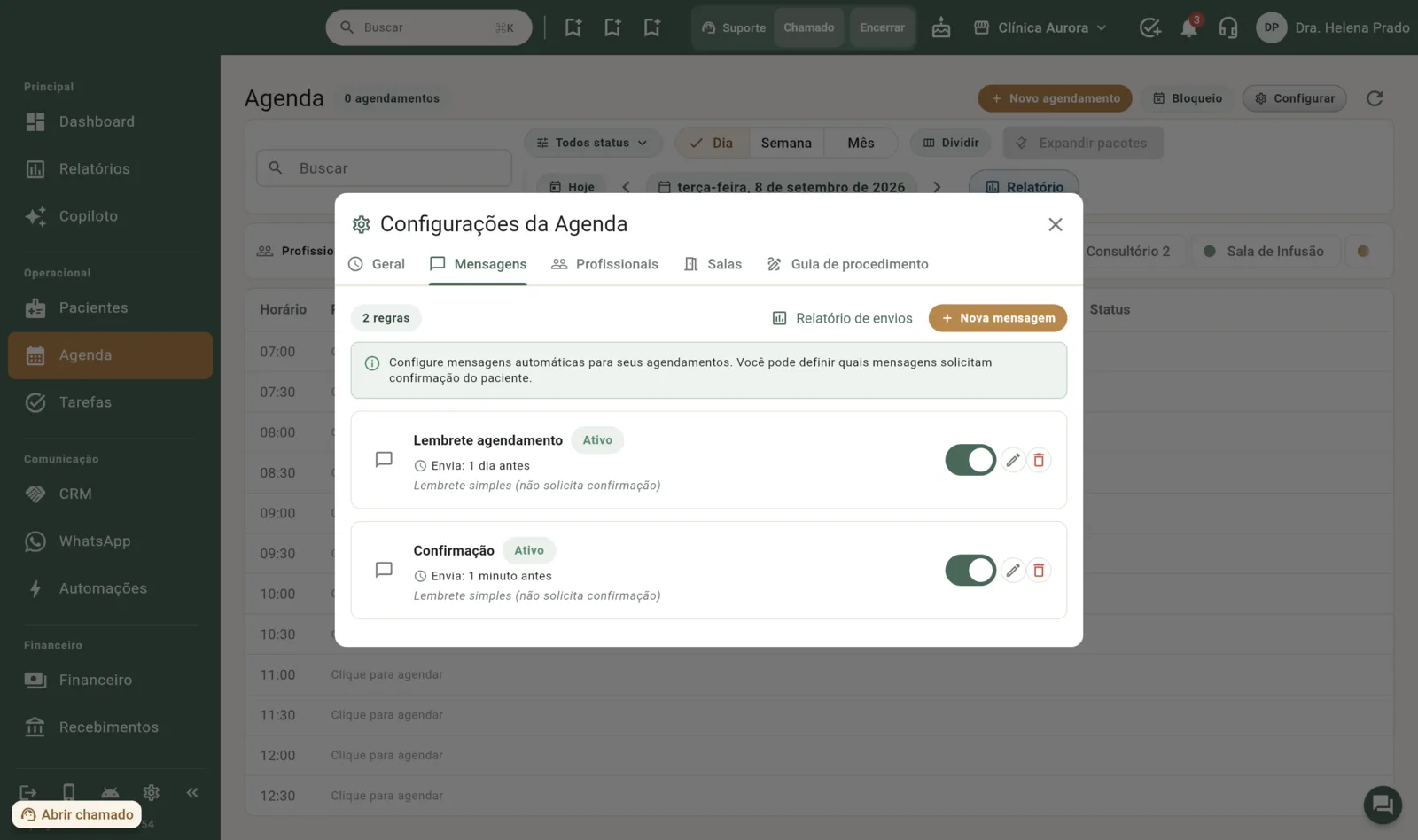This screenshot has width=1418, height=840.
Task: Open Copiloto in sidebar
Action: [x=110, y=216]
